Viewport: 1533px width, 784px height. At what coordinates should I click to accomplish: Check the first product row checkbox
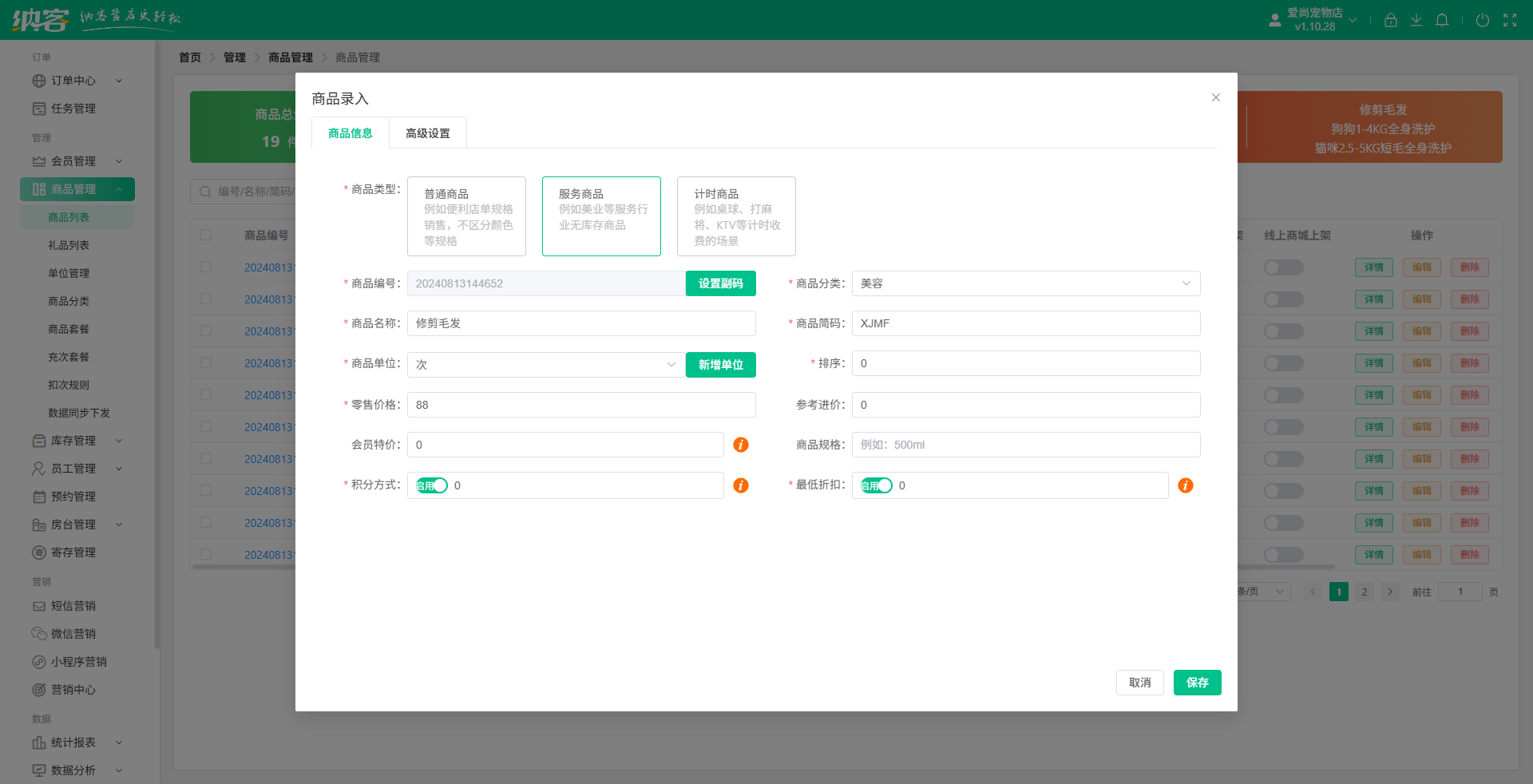206,267
